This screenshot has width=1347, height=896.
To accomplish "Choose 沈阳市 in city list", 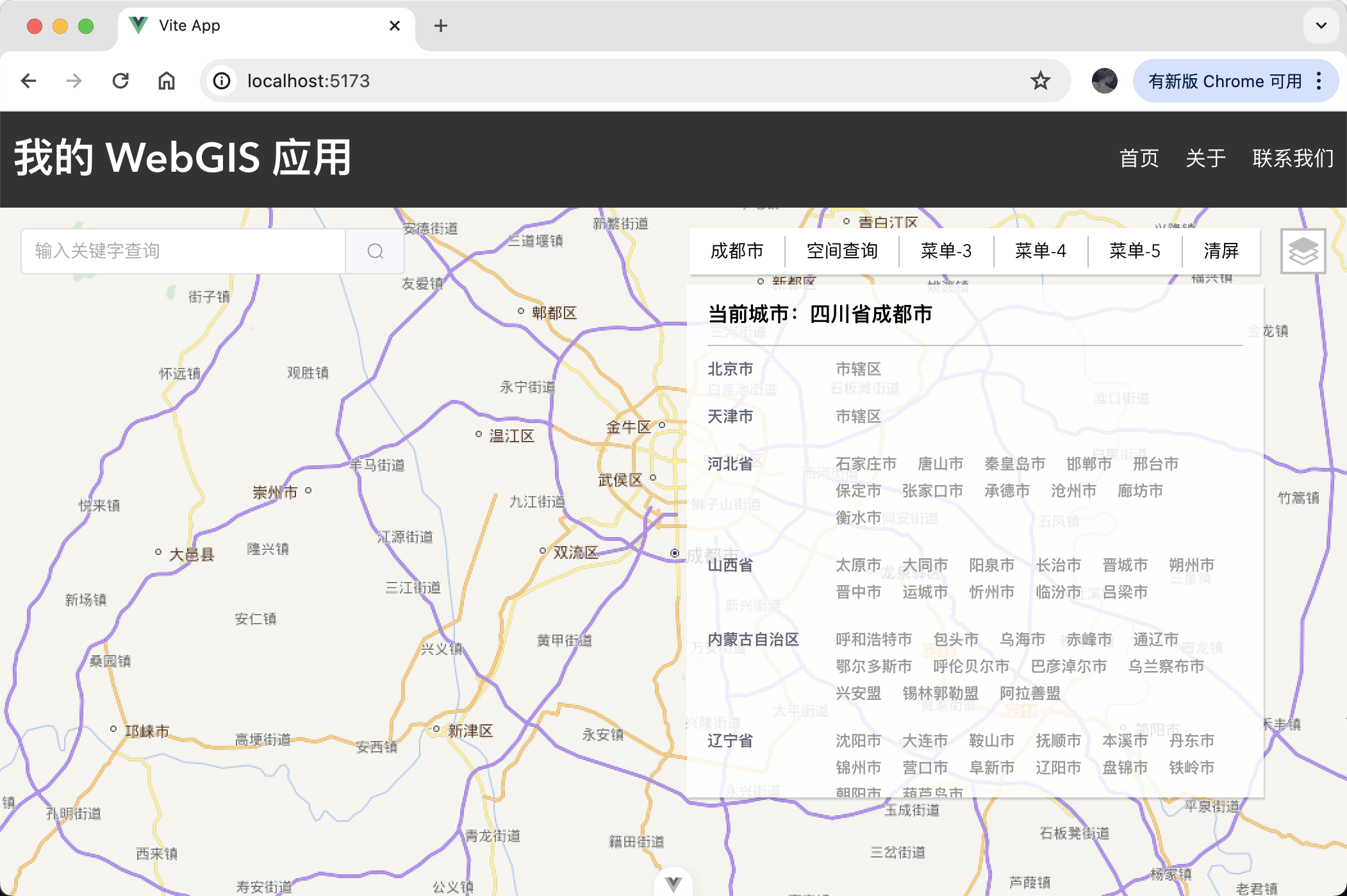I will coord(858,741).
